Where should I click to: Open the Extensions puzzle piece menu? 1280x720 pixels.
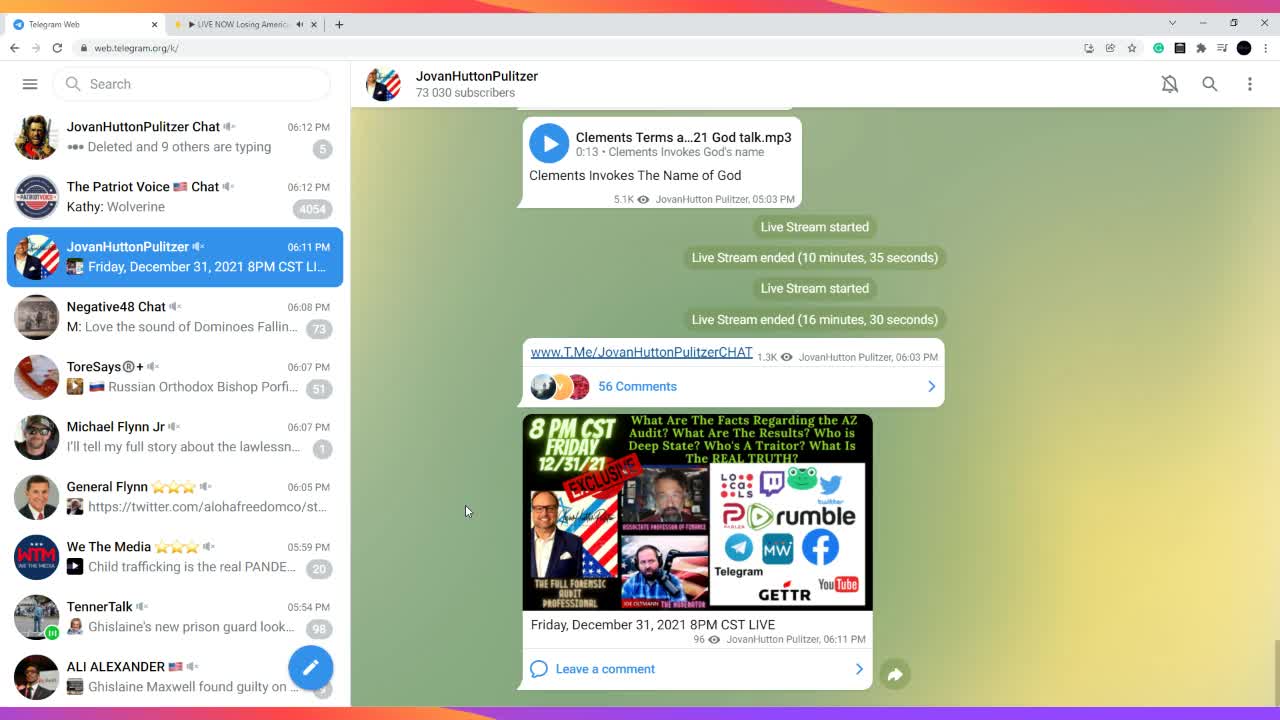(1201, 48)
